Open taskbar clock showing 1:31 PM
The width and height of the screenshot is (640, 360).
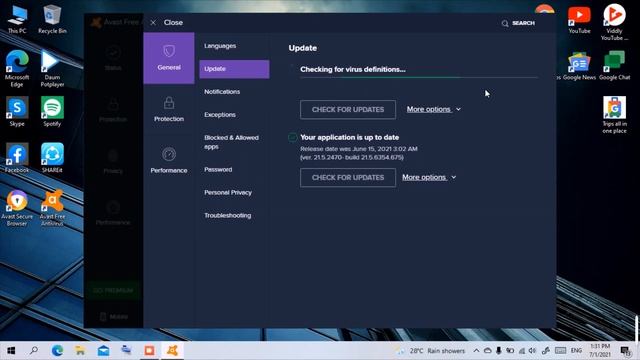pos(600,351)
